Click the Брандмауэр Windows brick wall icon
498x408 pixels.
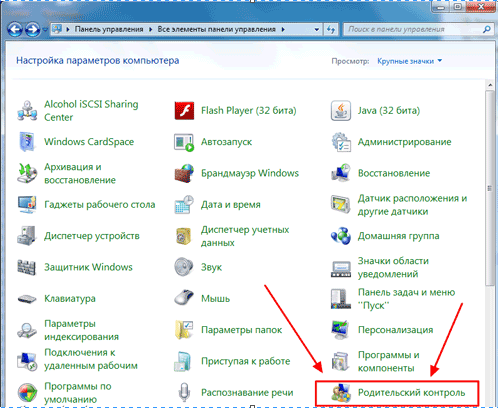click(x=184, y=173)
